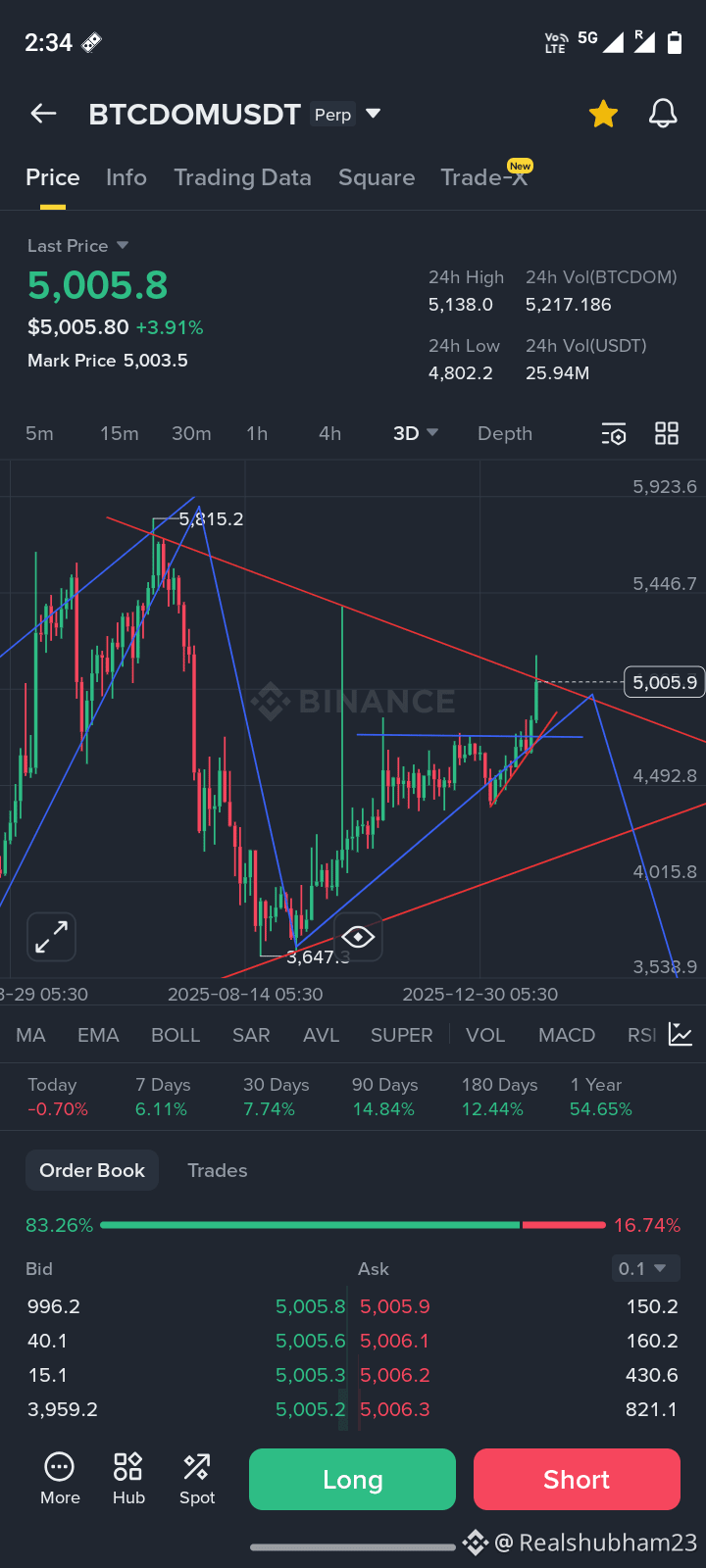Switch to the Order Book tab
This screenshot has width=706, height=1568.
click(x=92, y=1170)
